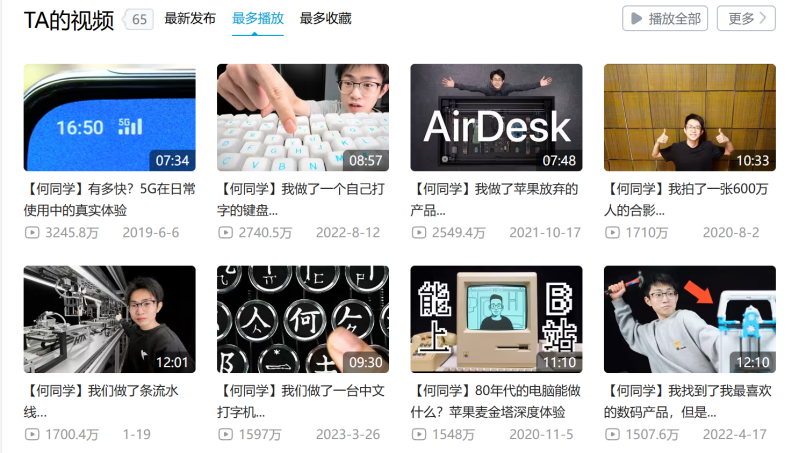The height and width of the screenshot is (453, 792).
Task: Click the 07:48 duration badge
Action: [x=559, y=161]
